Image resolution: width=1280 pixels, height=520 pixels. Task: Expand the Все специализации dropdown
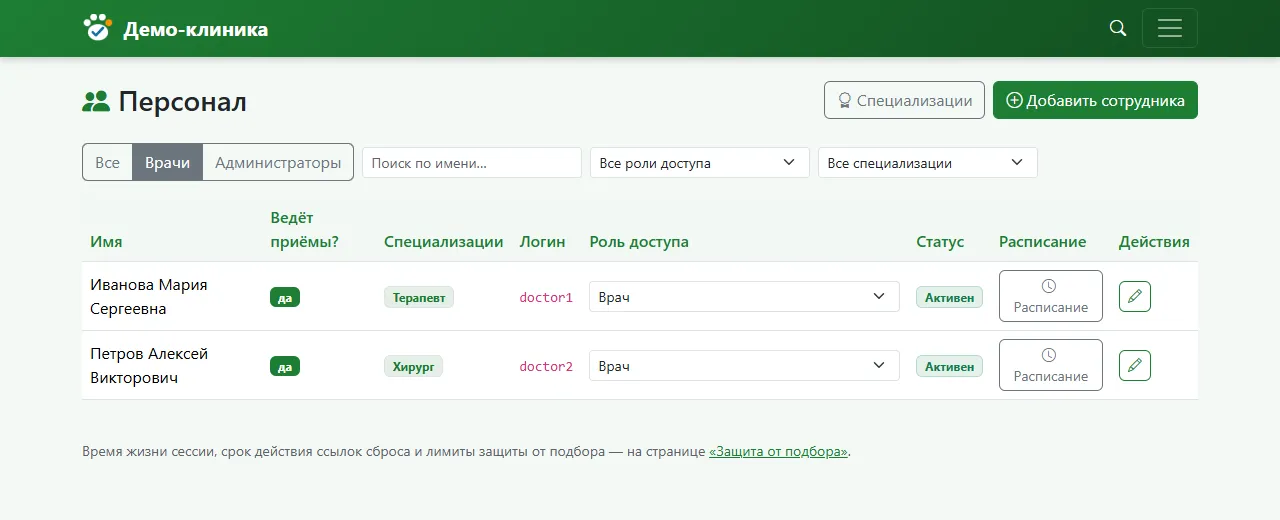928,163
